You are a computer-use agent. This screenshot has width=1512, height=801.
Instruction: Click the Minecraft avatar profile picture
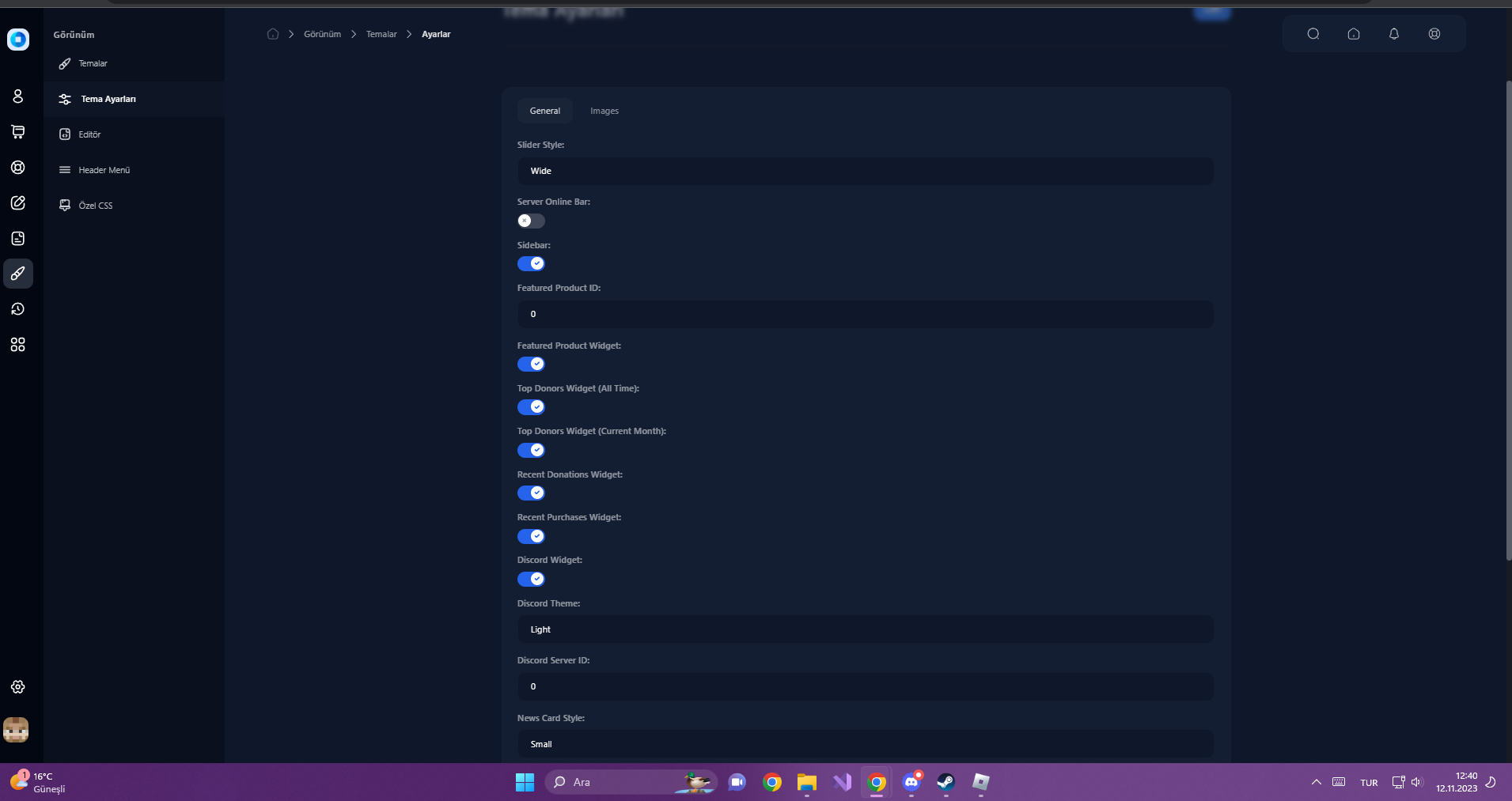(x=16, y=730)
